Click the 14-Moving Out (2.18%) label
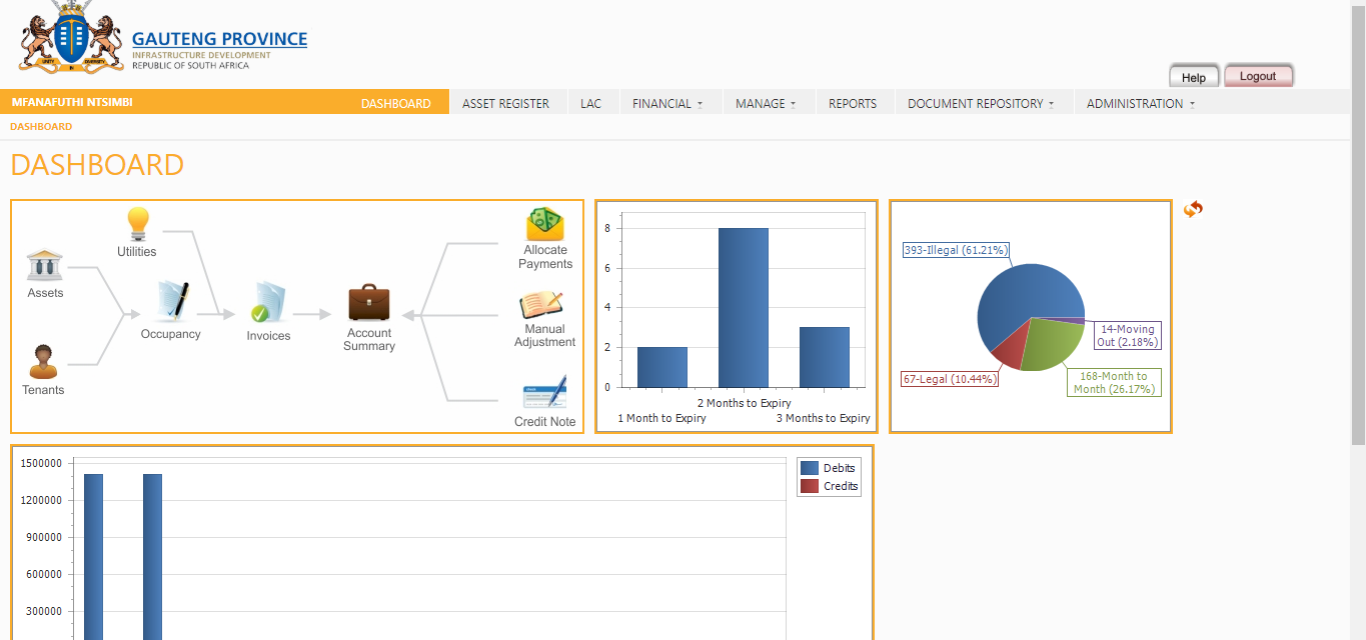 coord(1127,335)
